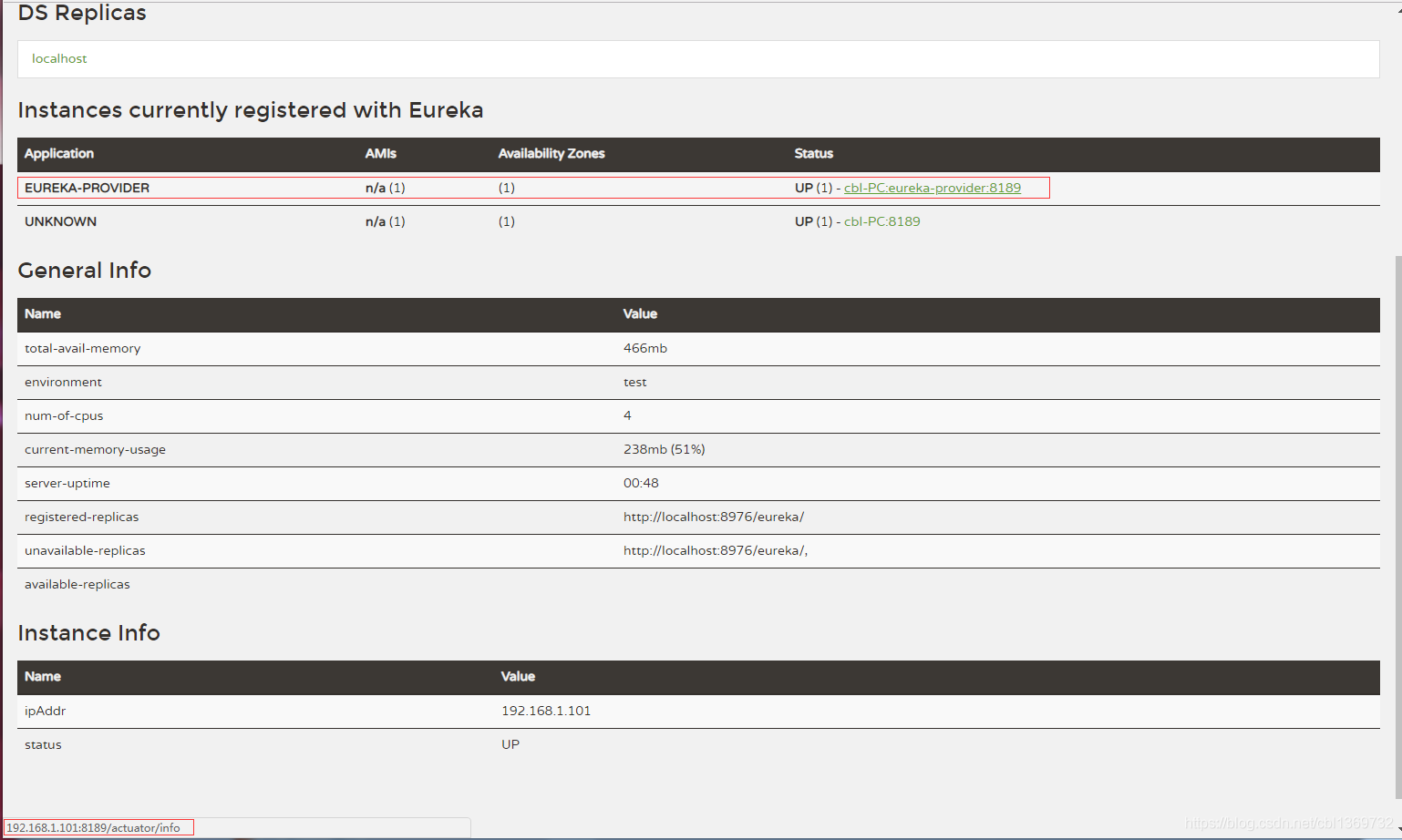Viewport: 1402px width, 840px height.
Task: Click the AMIs column header
Action: [x=380, y=154]
